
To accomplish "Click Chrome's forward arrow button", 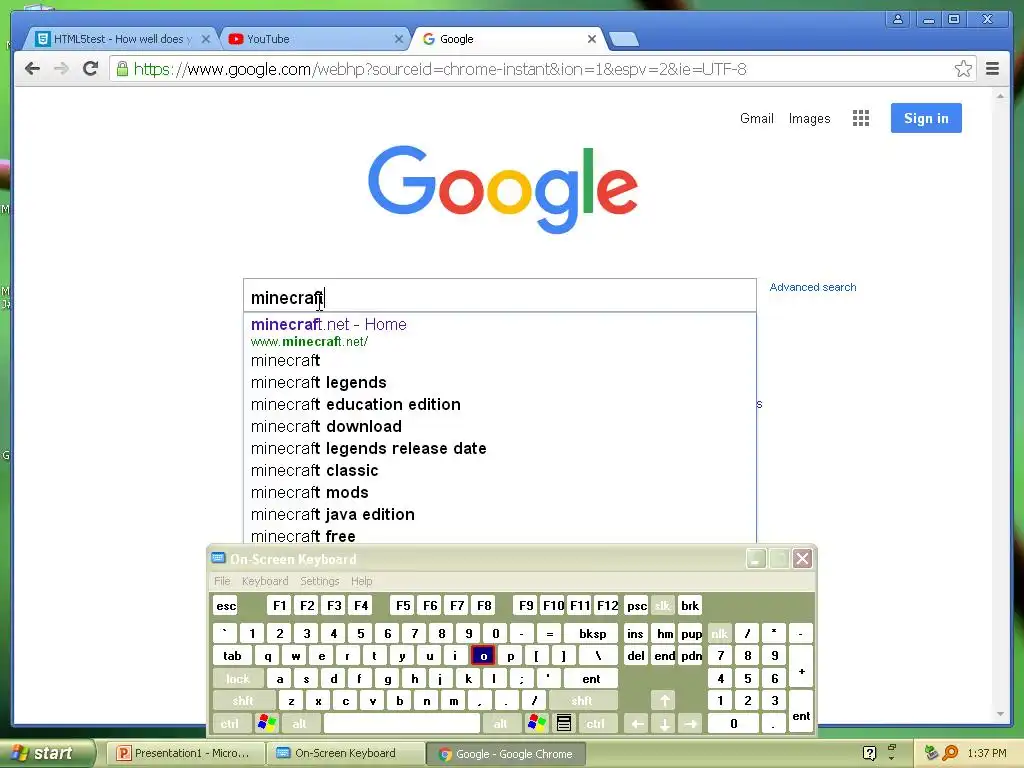I will (x=61, y=69).
